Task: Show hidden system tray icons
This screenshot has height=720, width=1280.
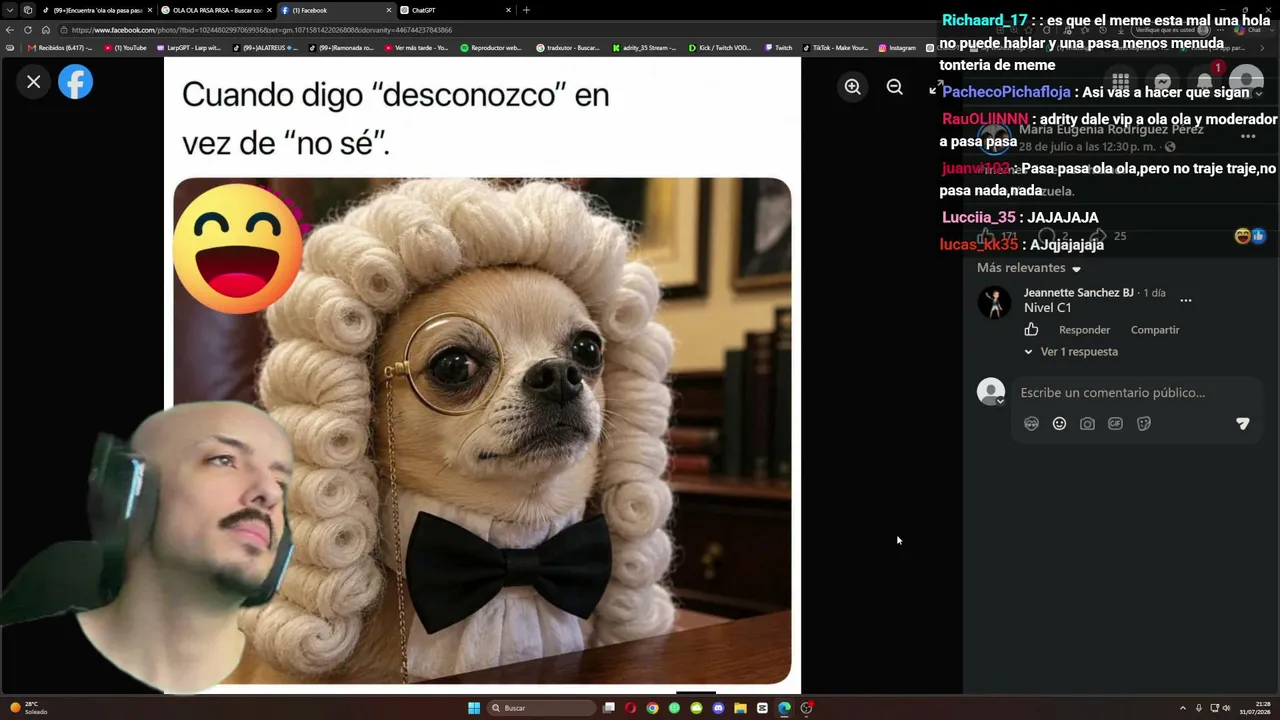Action: [x=1183, y=708]
